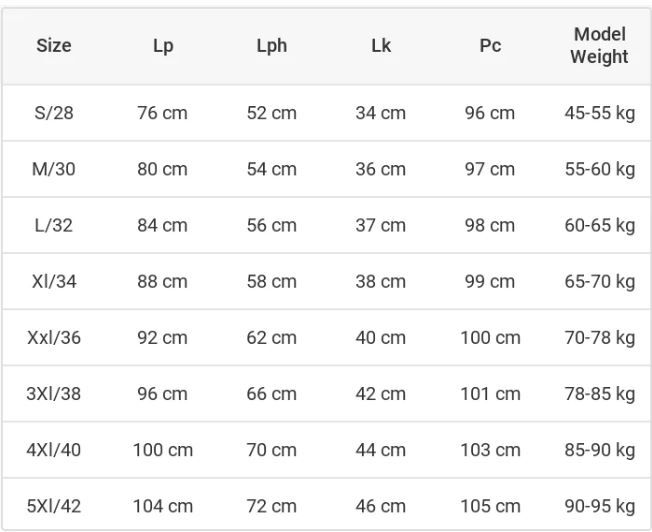The height and width of the screenshot is (532, 652).
Task: Click the Model Weight column header
Action: point(599,45)
